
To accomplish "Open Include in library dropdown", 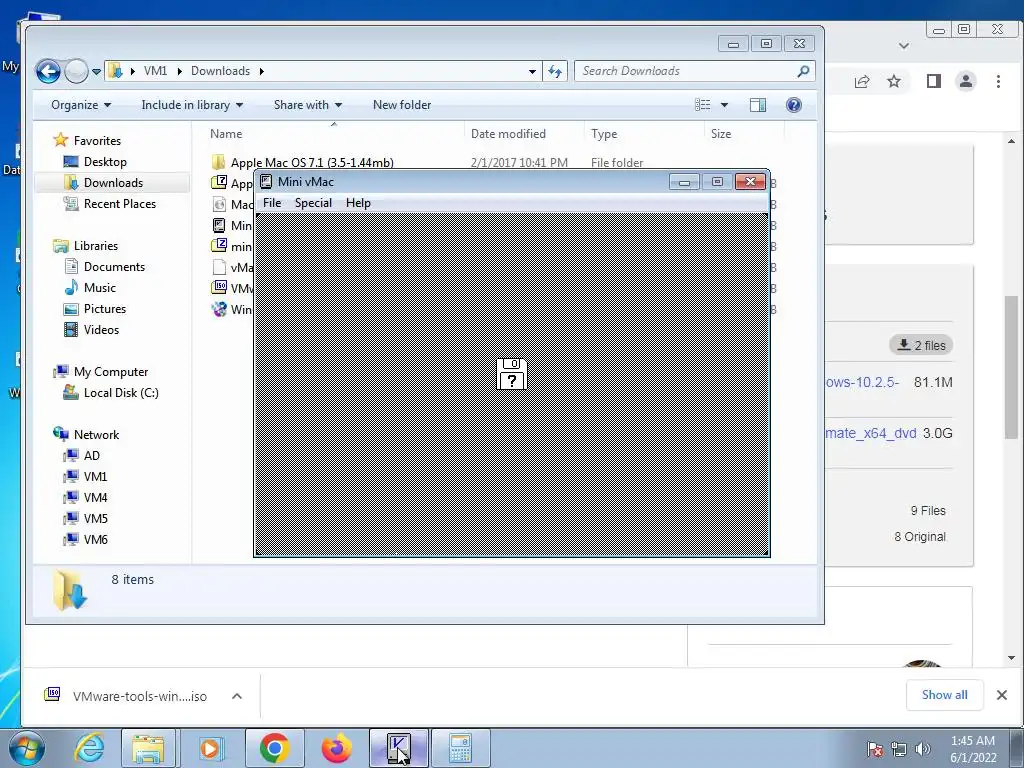I will click(x=192, y=104).
